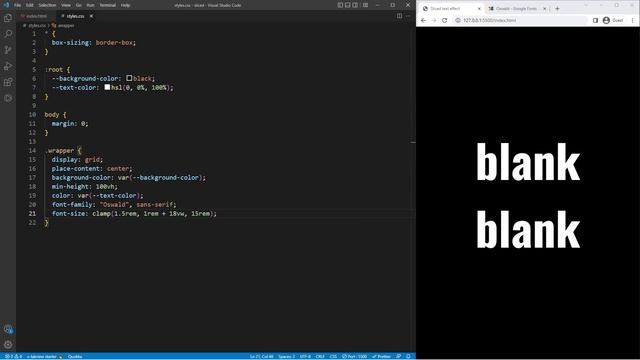Click the white hsl color swatch on line 7
Viewport: 640px width, 360px height.
point(107,87)
